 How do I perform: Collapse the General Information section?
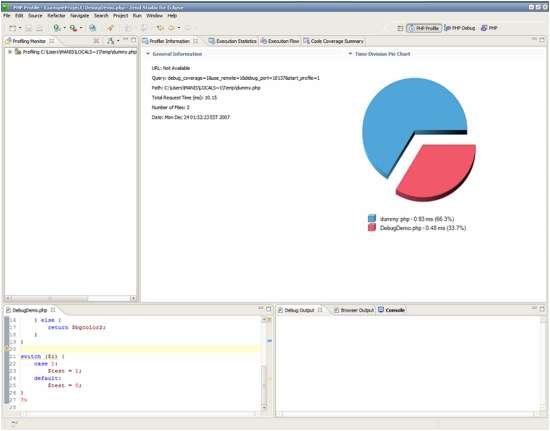click(x=148, y=54)
